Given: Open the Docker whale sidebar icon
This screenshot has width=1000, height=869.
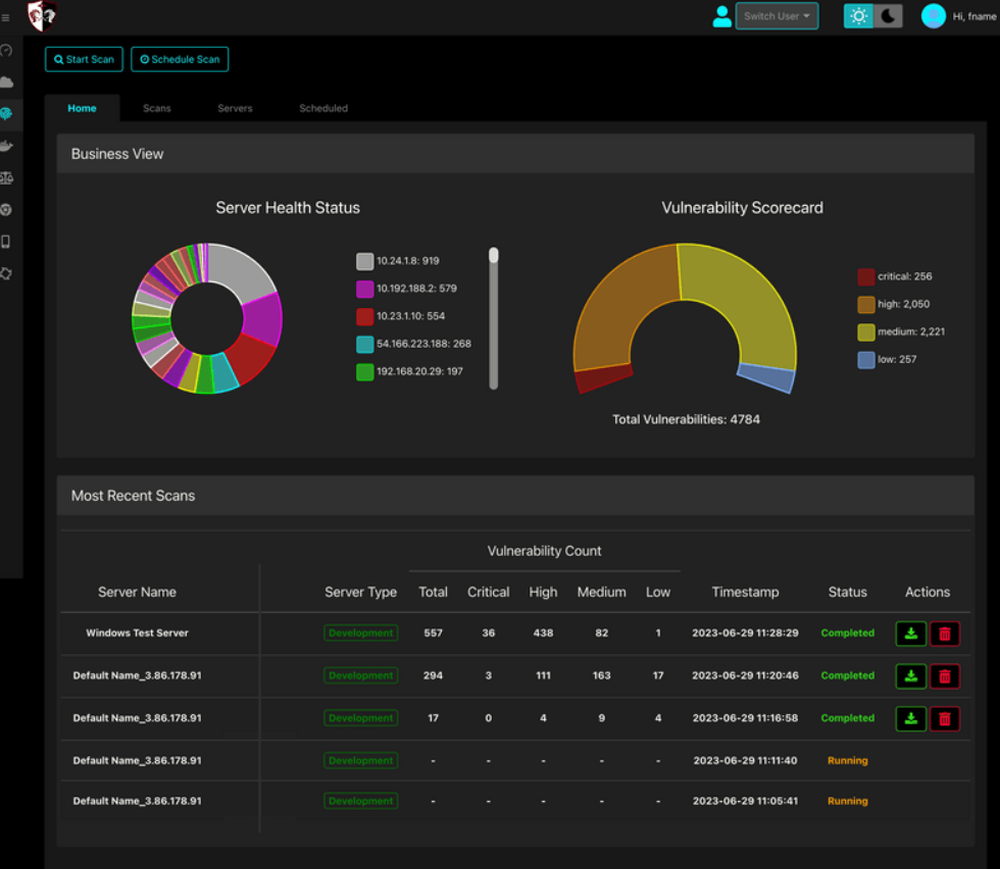Looking at the screenshot, I should (6, 146).
